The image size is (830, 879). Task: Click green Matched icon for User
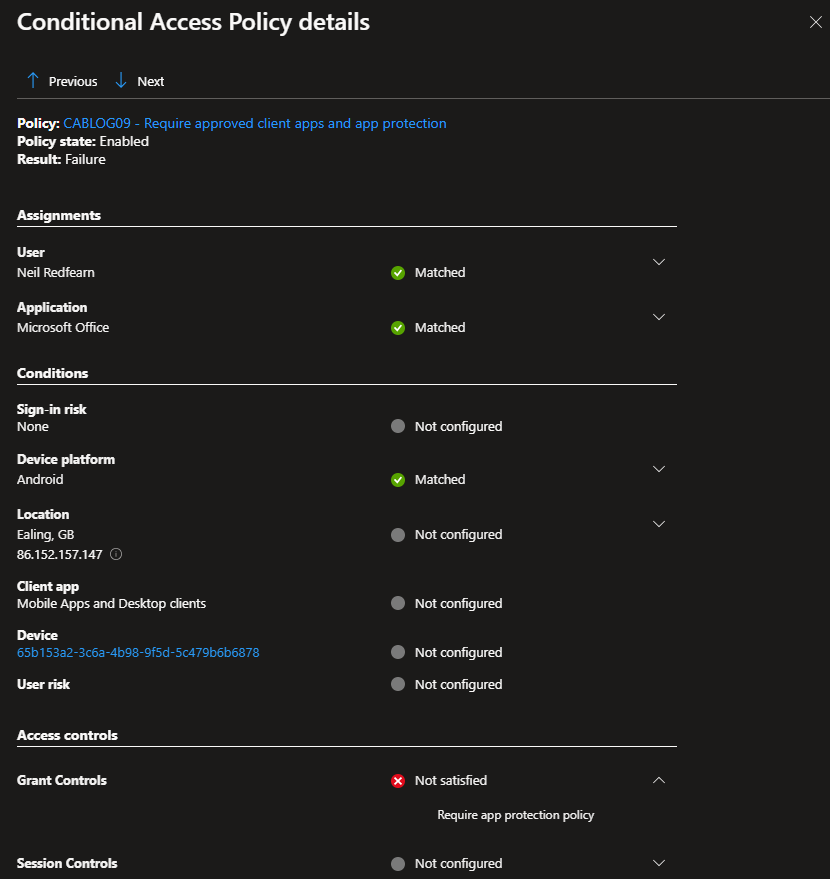point(398,273)
